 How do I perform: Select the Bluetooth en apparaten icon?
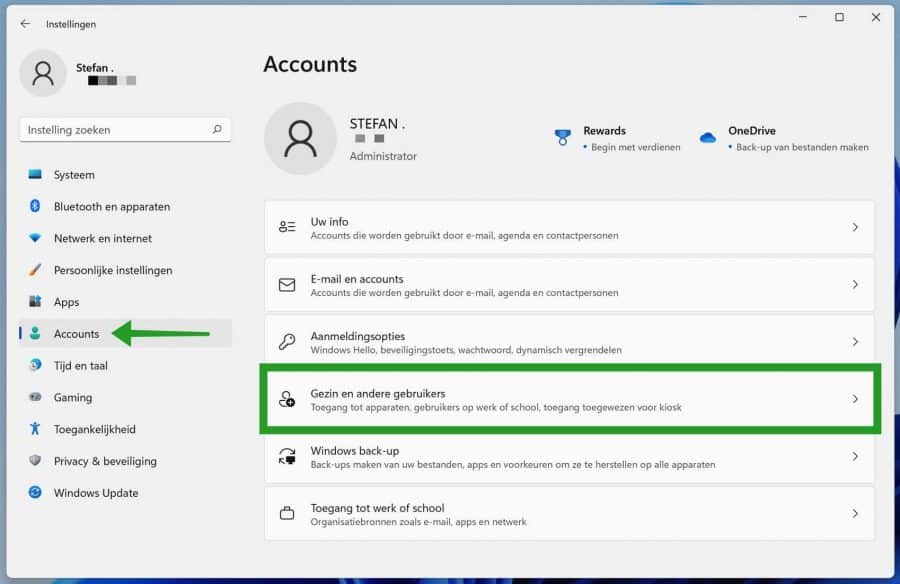tap(33, 206)
